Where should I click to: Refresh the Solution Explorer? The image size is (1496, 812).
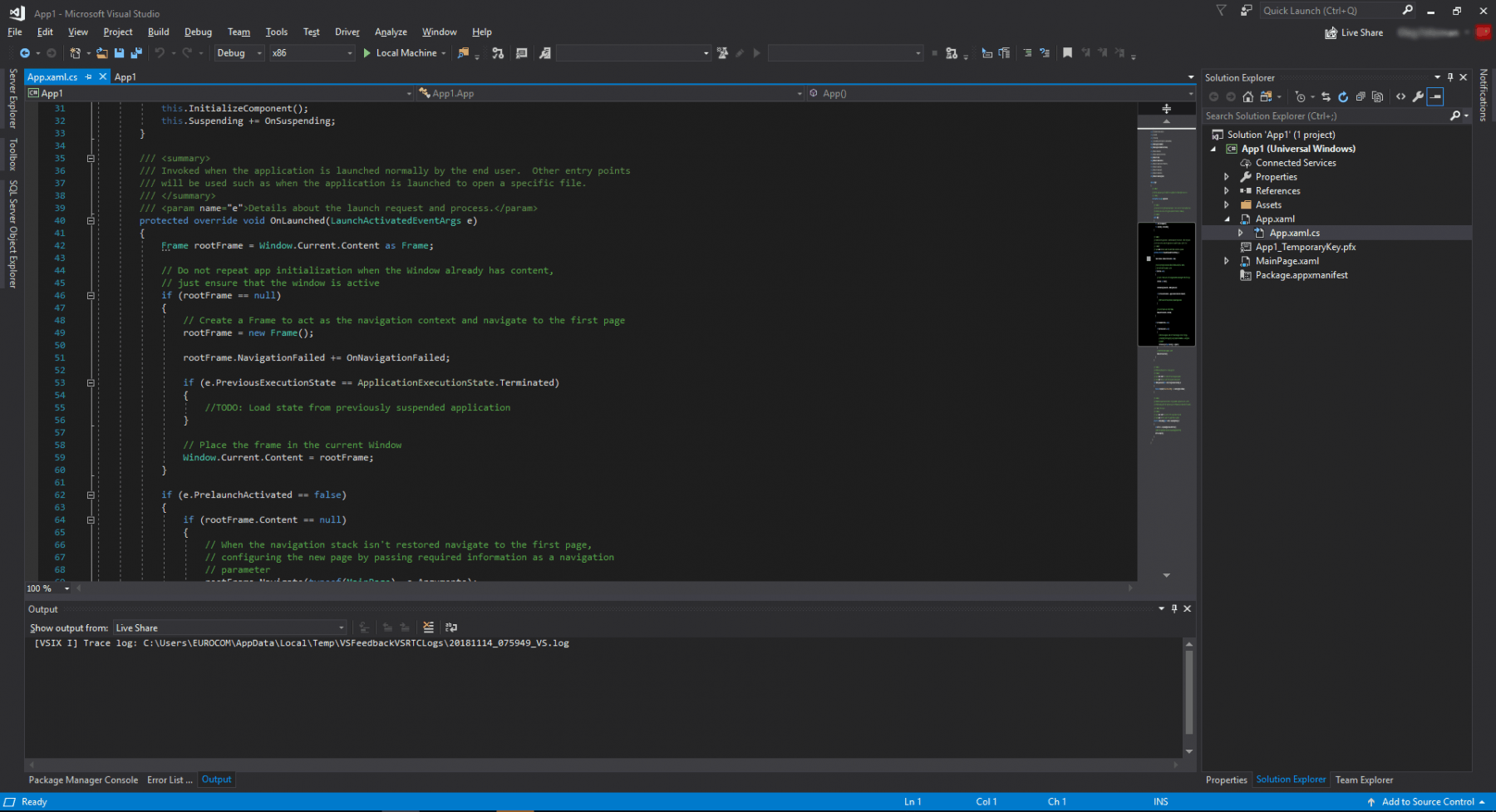click(x=1343, y=96)
